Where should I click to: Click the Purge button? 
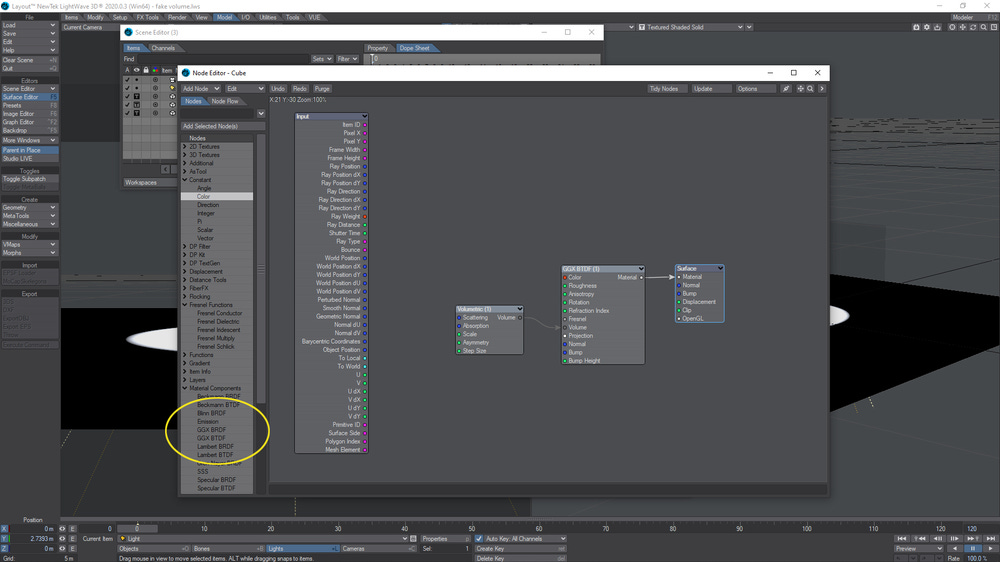point(322,89)
